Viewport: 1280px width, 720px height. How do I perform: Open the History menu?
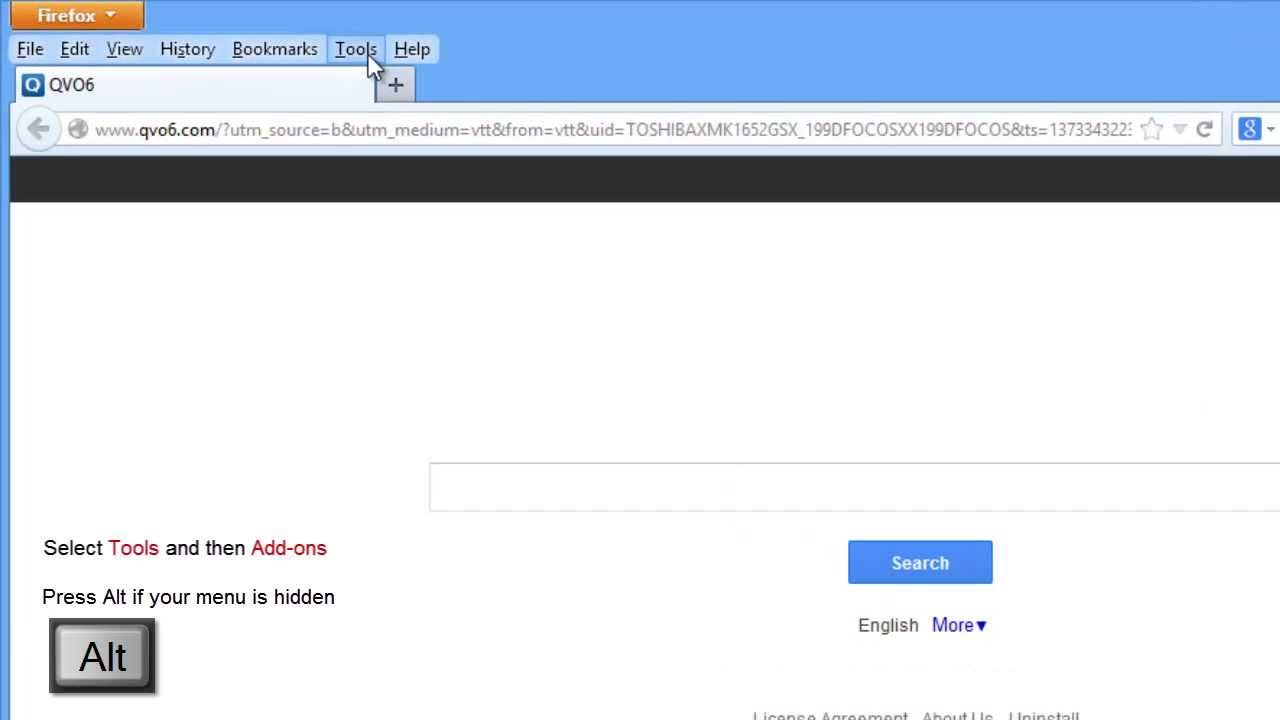(188, 49)
